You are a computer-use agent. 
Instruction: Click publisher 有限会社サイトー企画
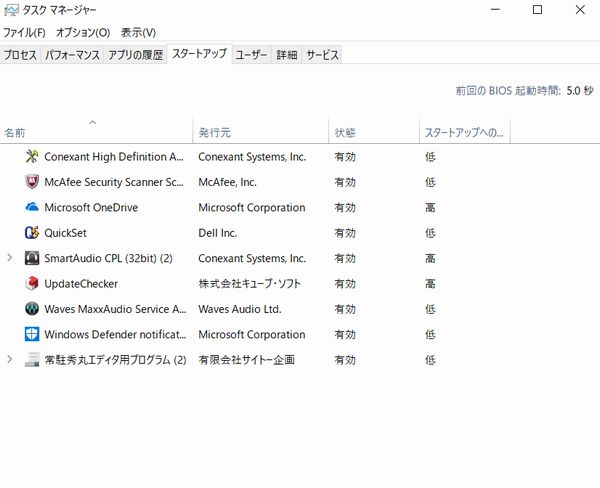247,360
